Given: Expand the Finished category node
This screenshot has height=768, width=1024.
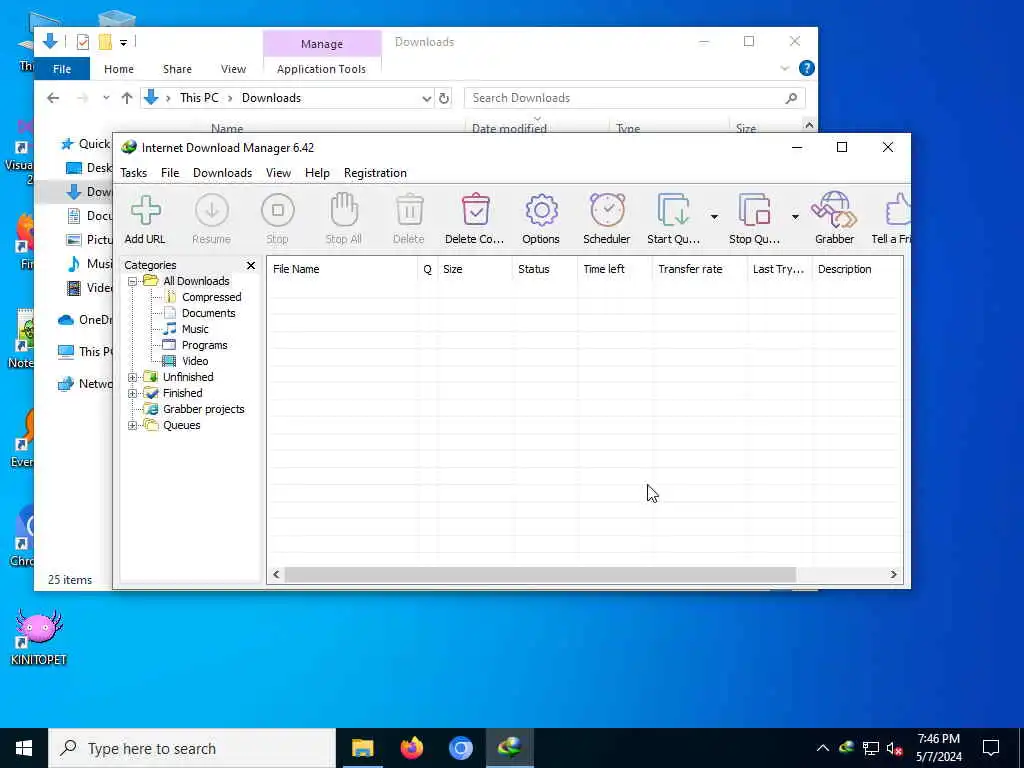Looking at the screenshot, I should point(133,393).
